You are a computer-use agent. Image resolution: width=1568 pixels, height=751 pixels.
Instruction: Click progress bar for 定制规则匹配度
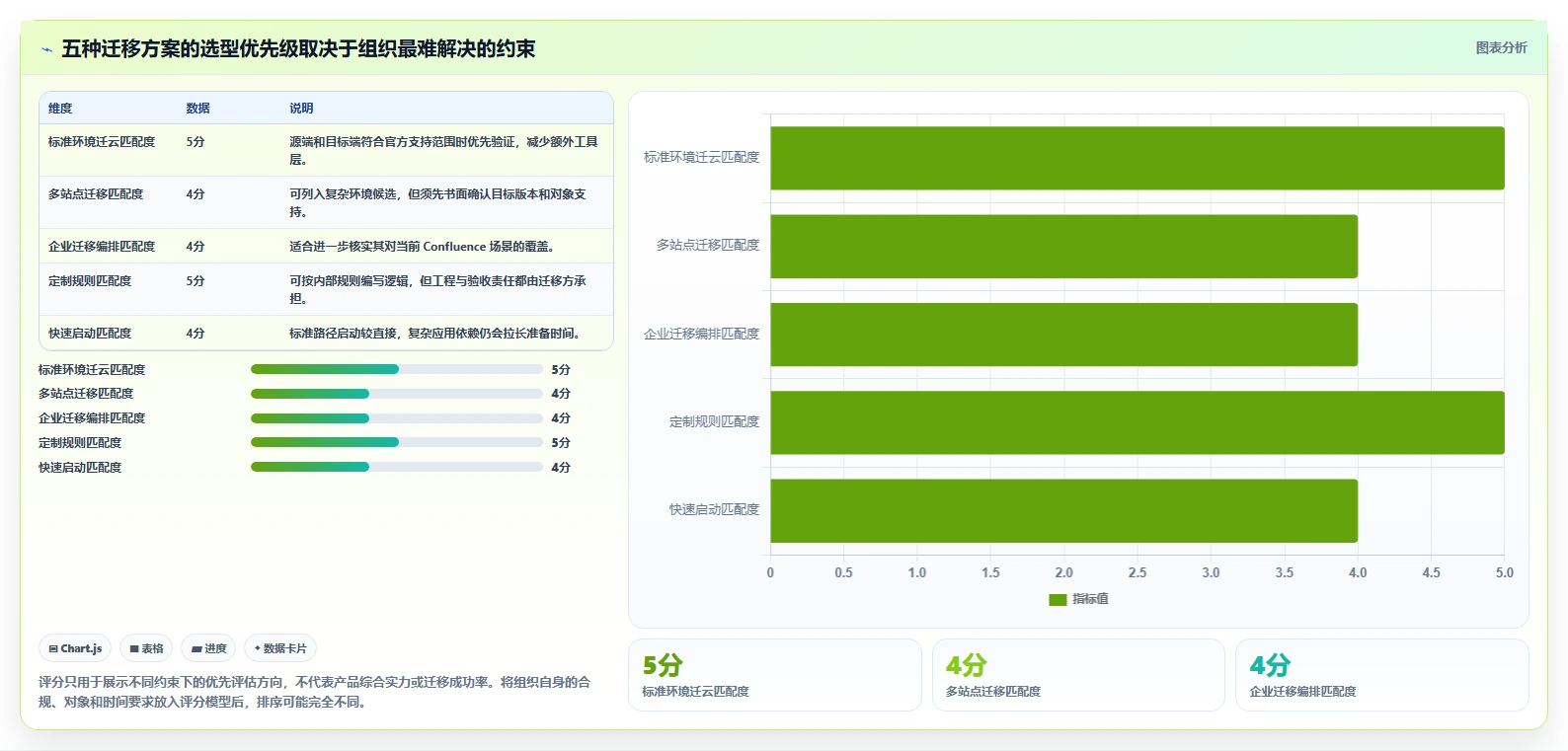[x=397, y=442]
